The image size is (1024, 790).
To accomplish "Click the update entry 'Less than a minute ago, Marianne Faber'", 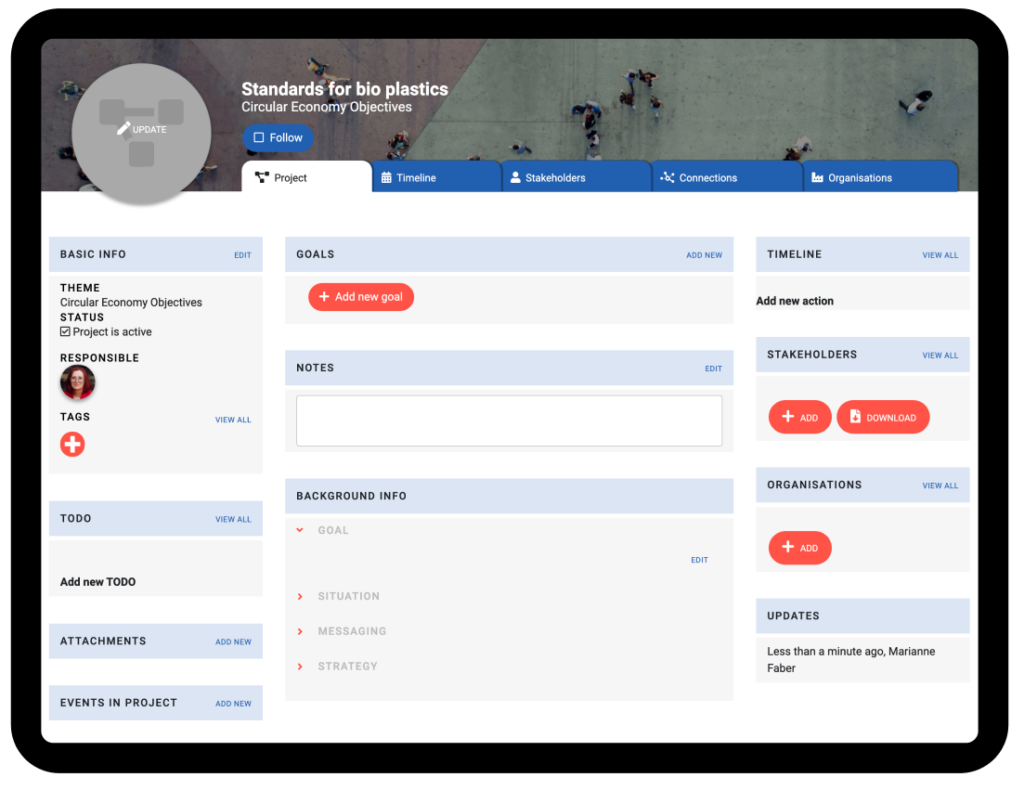I will (851, 659).
